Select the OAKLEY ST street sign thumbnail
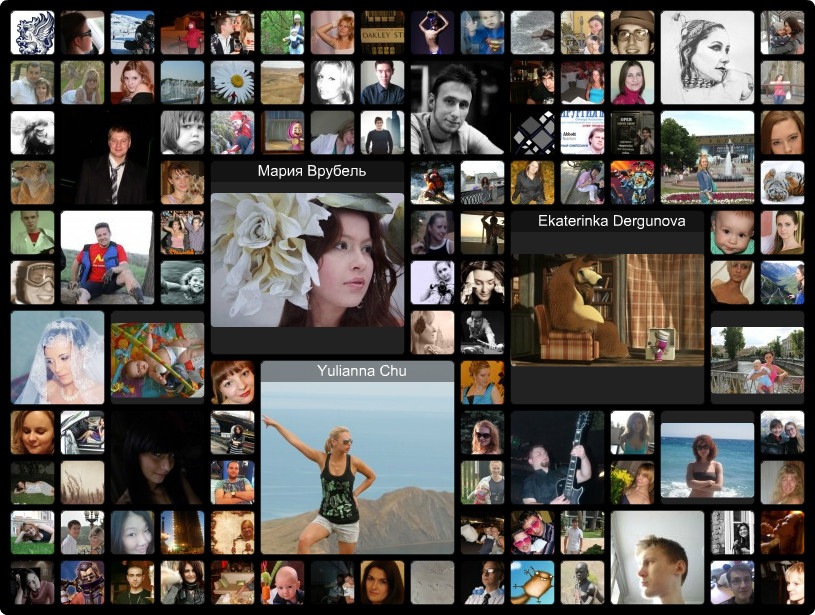The image size is (815, 615). click(383, 32)
